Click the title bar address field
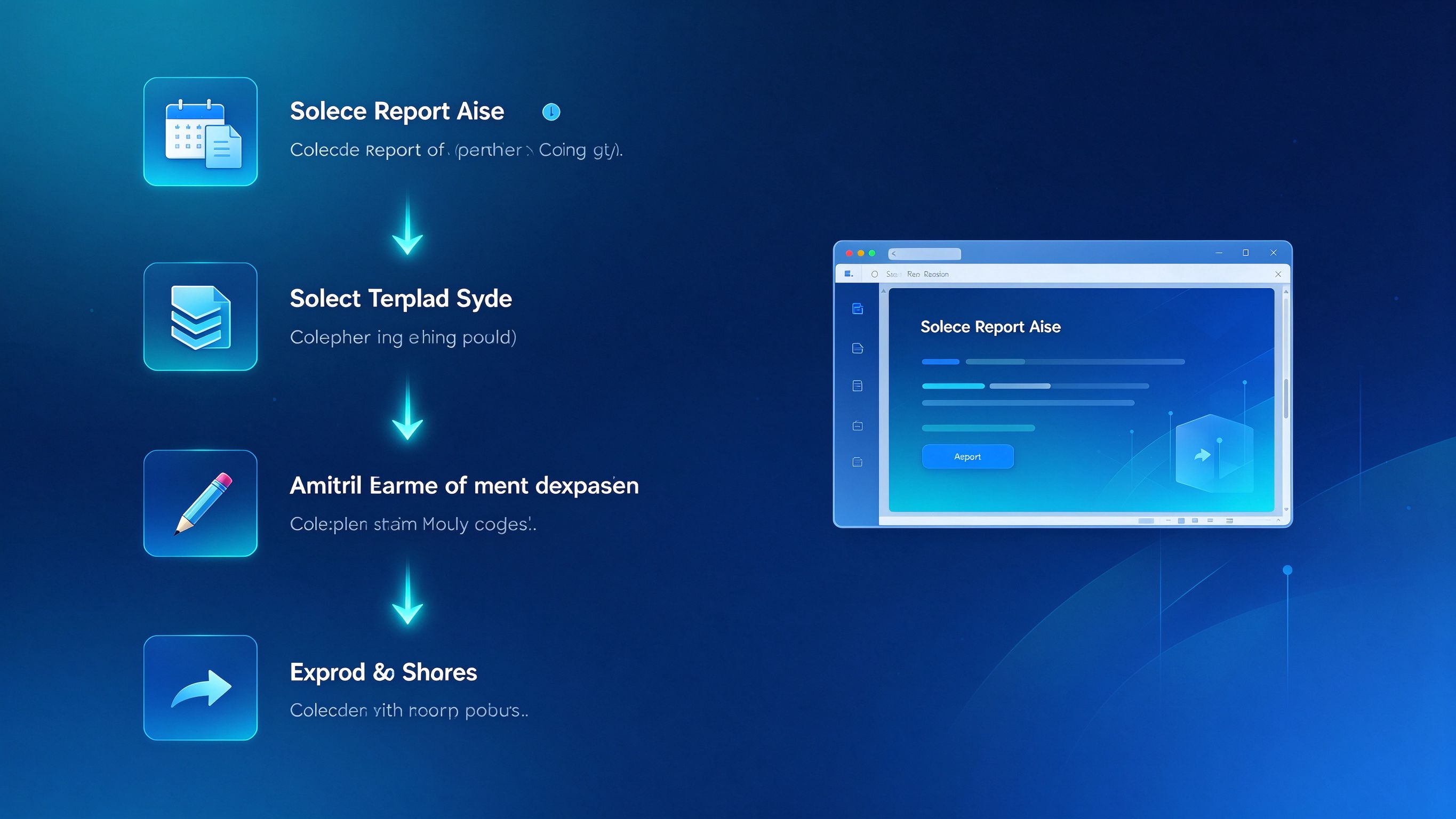 (924, 254)
